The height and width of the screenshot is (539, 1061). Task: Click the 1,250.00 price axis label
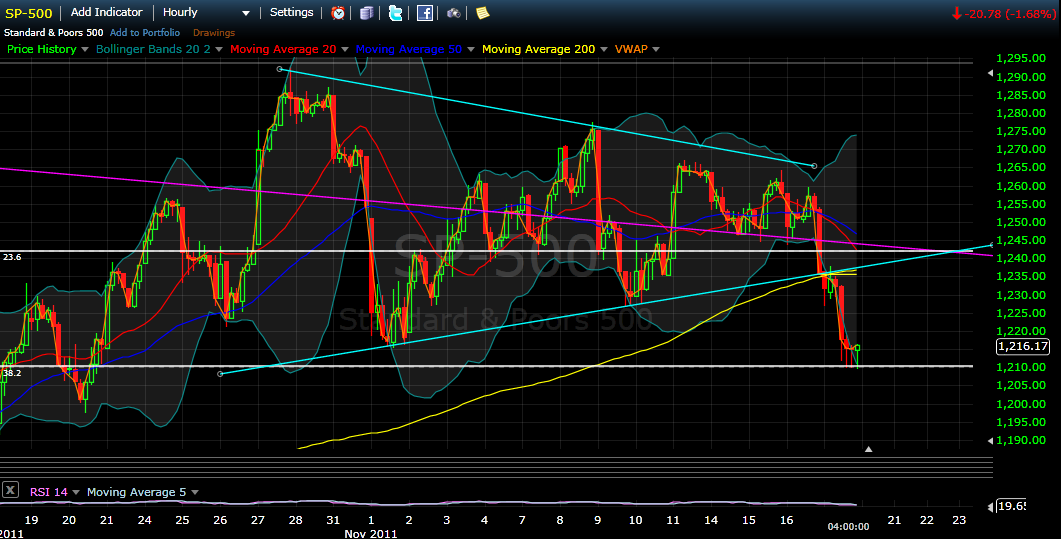[1021, 222]
